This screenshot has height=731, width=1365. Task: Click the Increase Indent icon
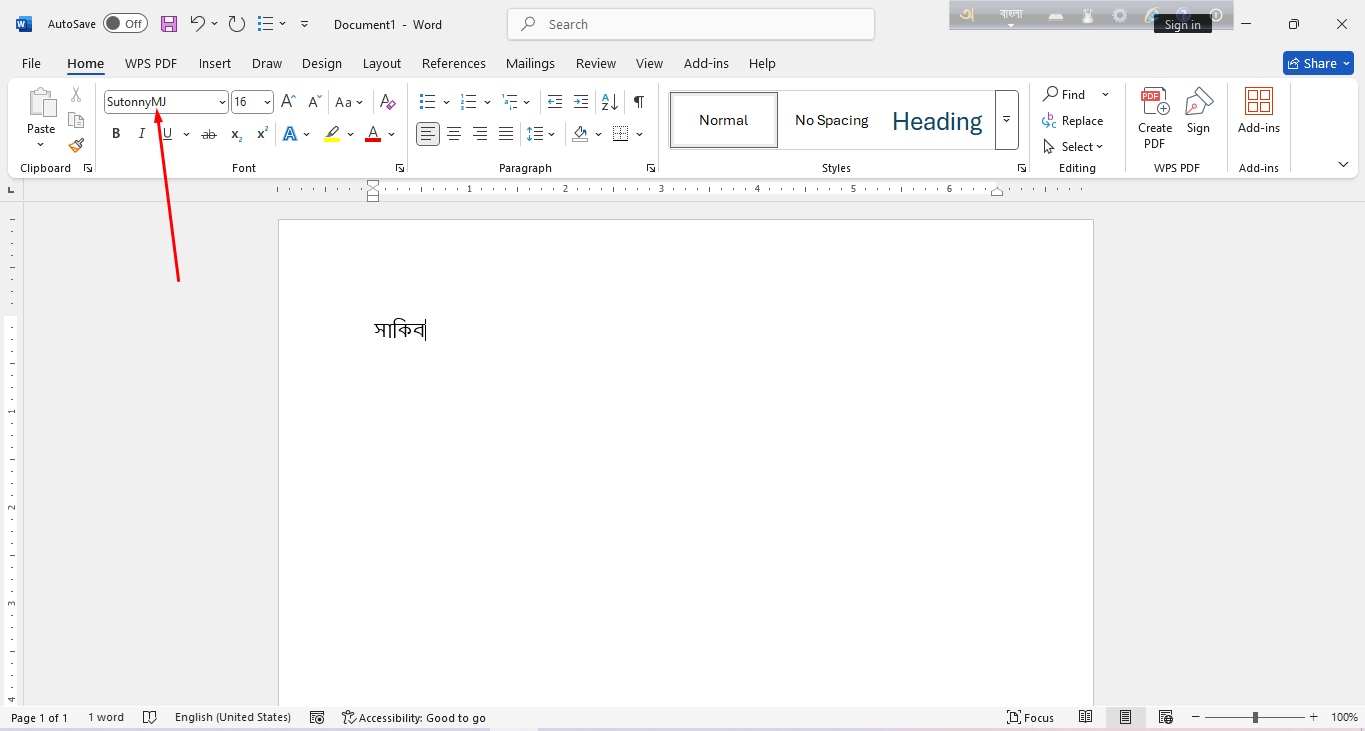[x=581, y=102]
